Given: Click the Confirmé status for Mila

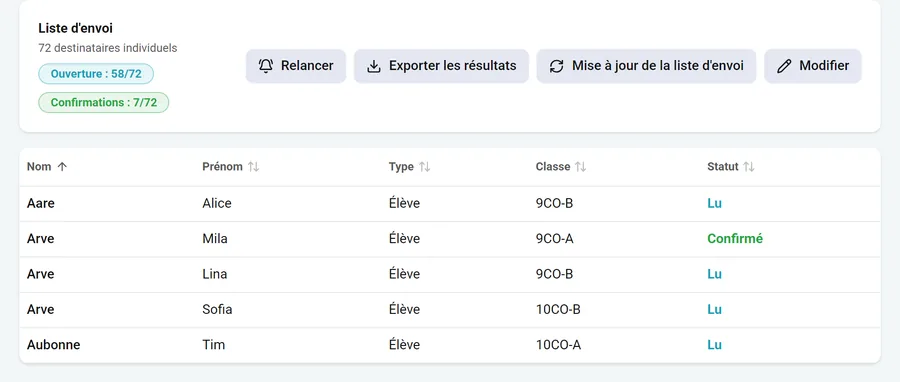Looking at the screenshot, I should [735, 239].
